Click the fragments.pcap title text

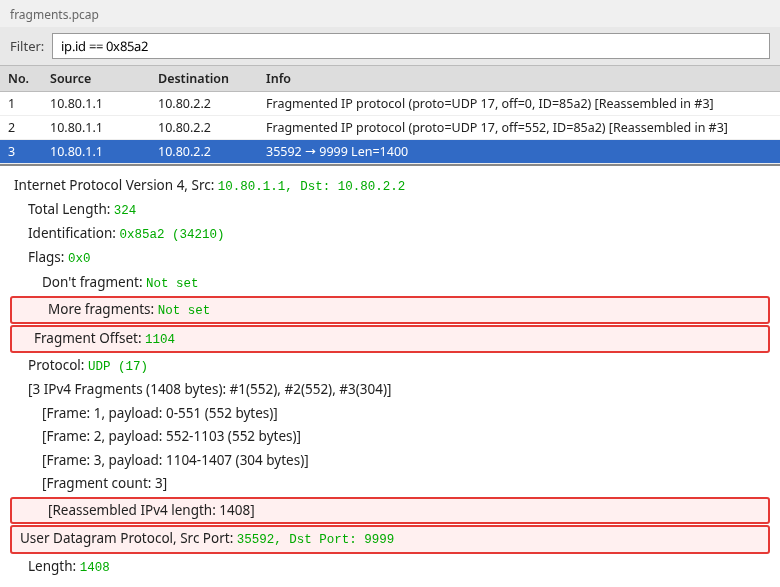[54, 14]
